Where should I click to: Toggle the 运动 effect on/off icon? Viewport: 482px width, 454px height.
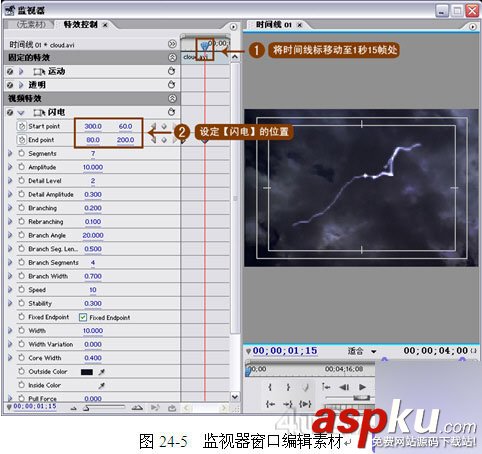click(x=10, y=71)
